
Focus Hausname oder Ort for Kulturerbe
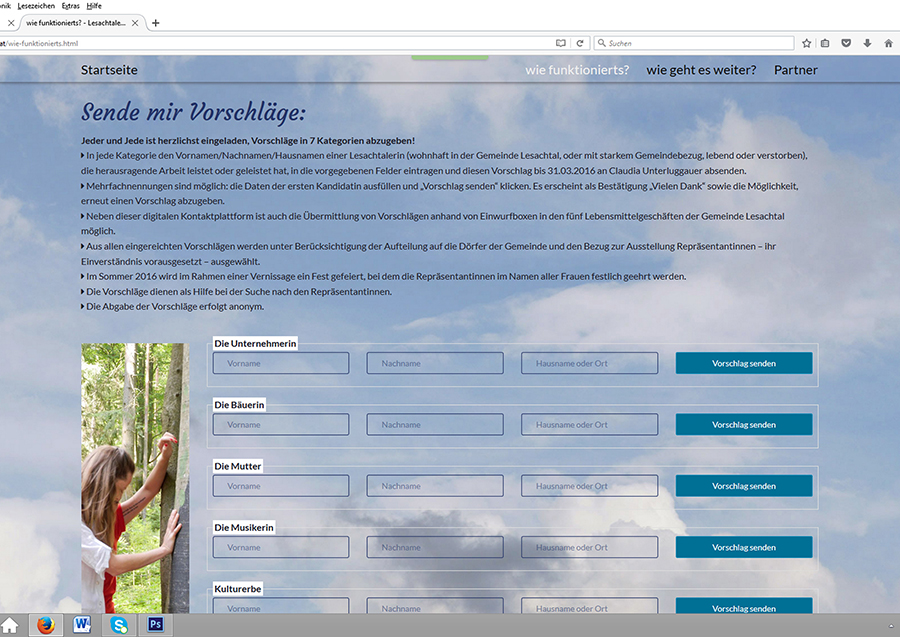[x=589, y=606]
